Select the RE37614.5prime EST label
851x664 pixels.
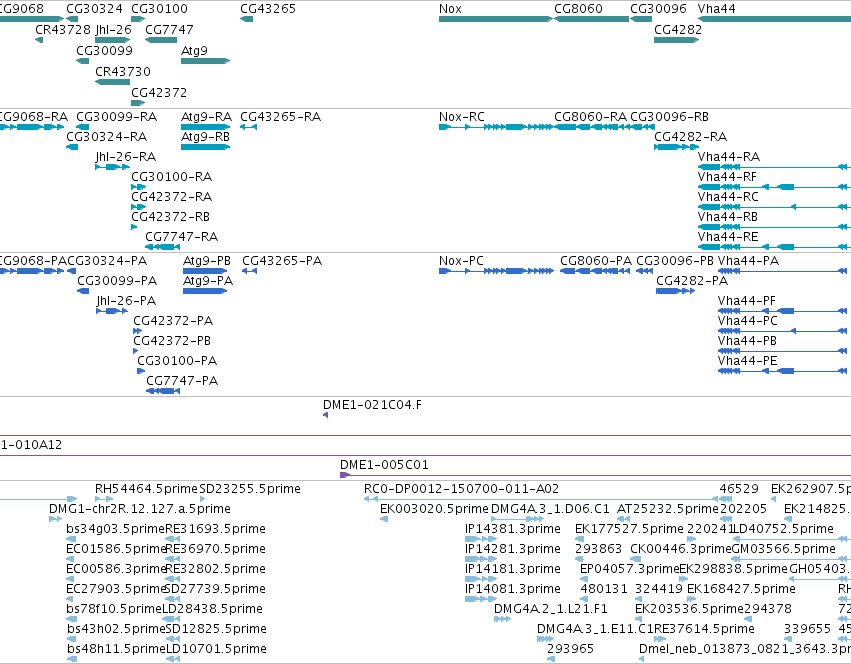pyautogui.click(x=704, y=629)
